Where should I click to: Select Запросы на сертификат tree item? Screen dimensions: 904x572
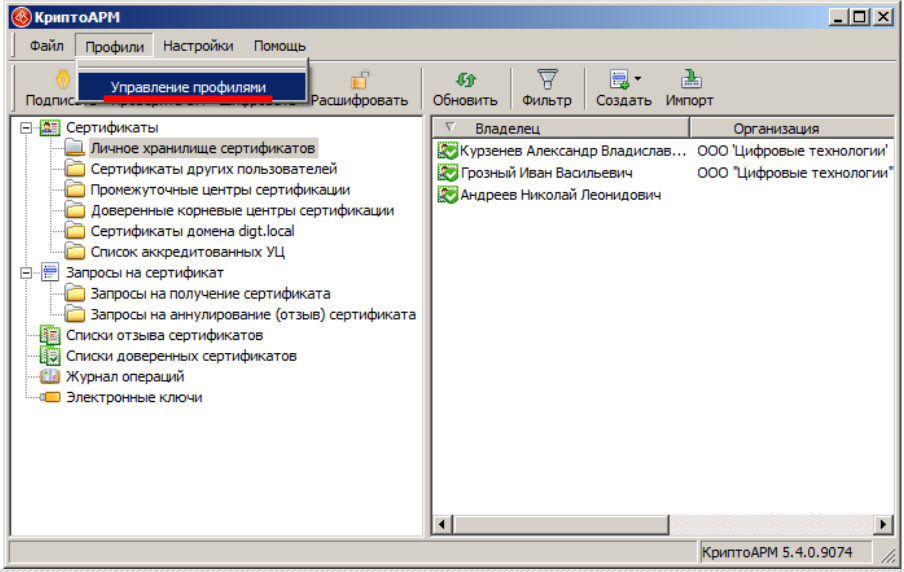[x=144, y=273]
